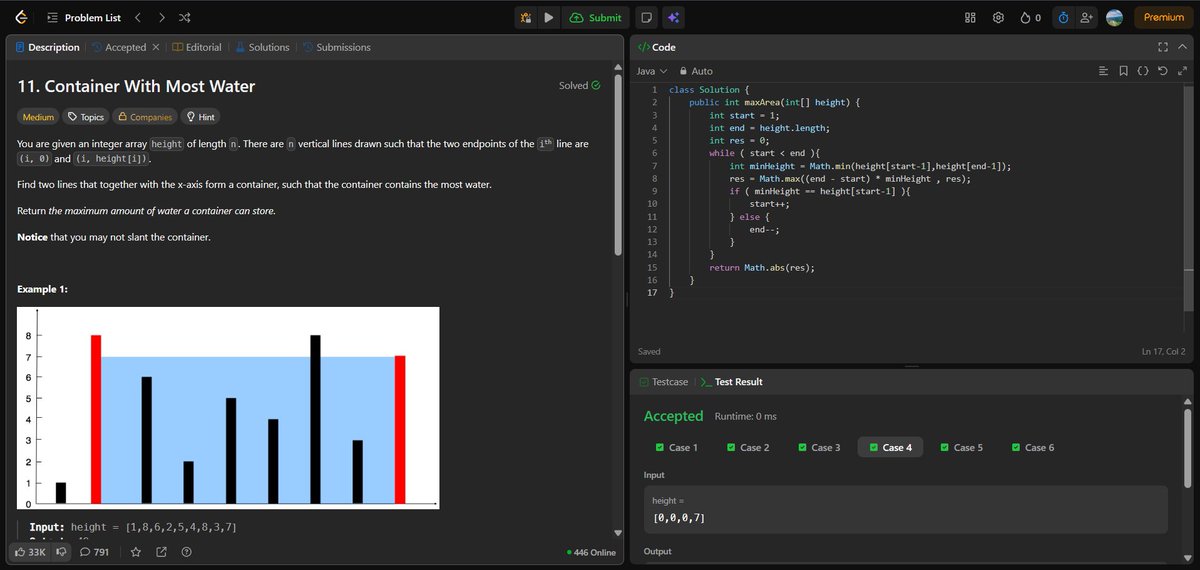
Task: Click the Ln 17, Col 2 status
Action: 1163,352
